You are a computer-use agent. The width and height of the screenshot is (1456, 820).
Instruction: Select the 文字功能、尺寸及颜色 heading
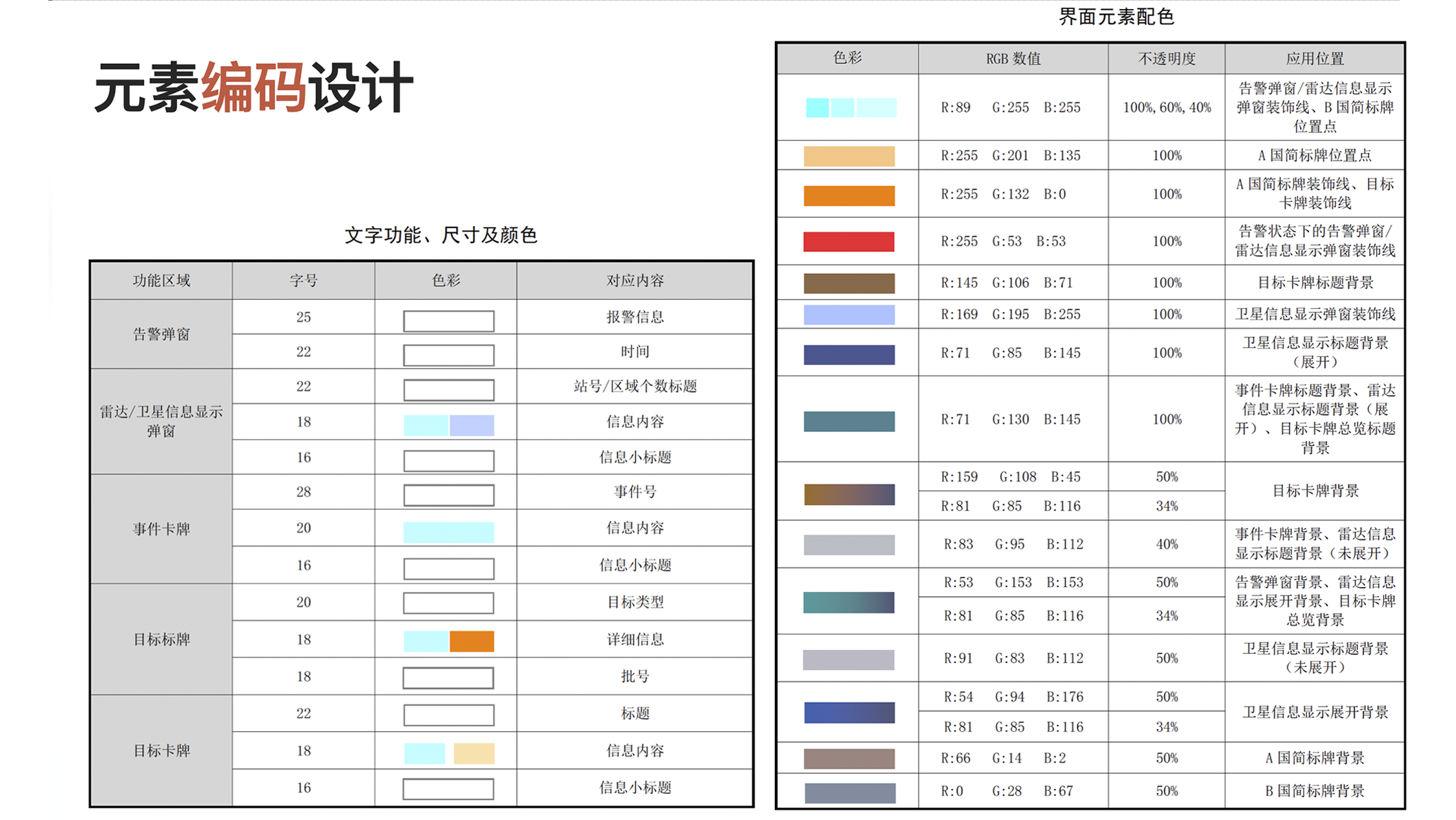440,235
